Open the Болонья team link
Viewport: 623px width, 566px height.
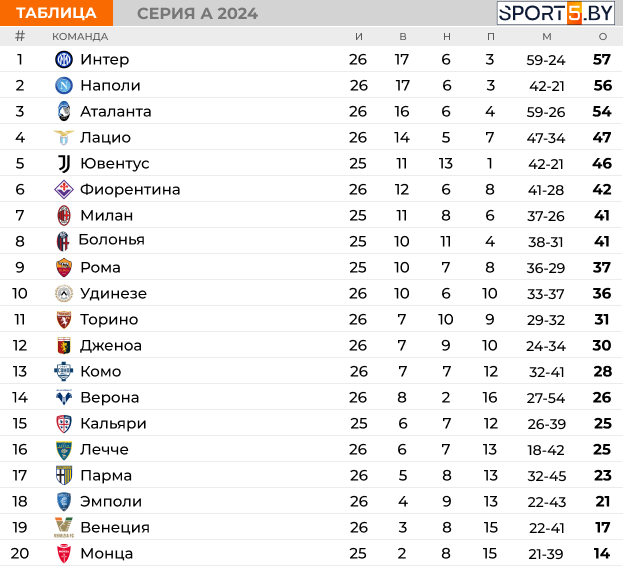[112, 240]
